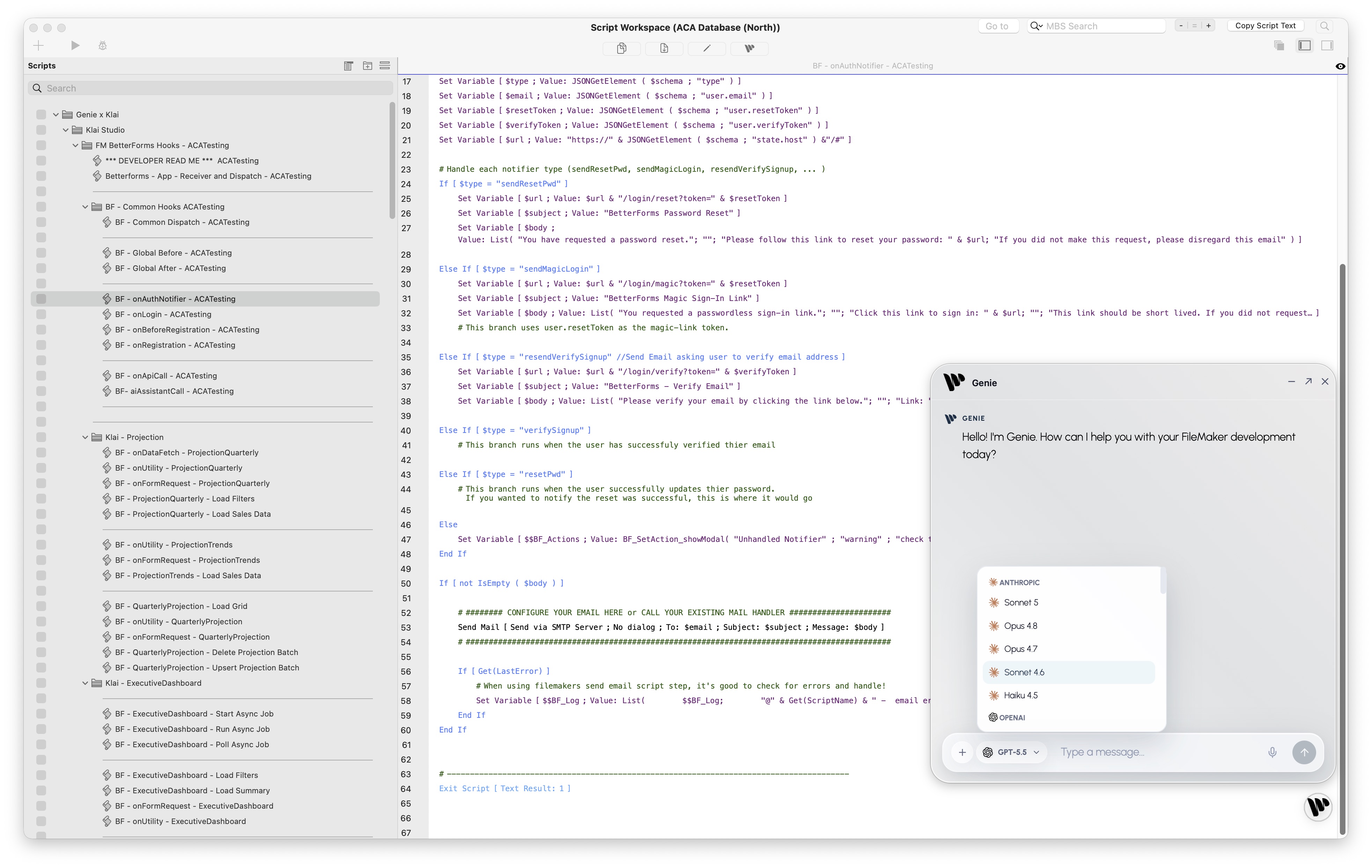Click Copy Script Text button
1372x868 pixels.
coord(1266,25)
